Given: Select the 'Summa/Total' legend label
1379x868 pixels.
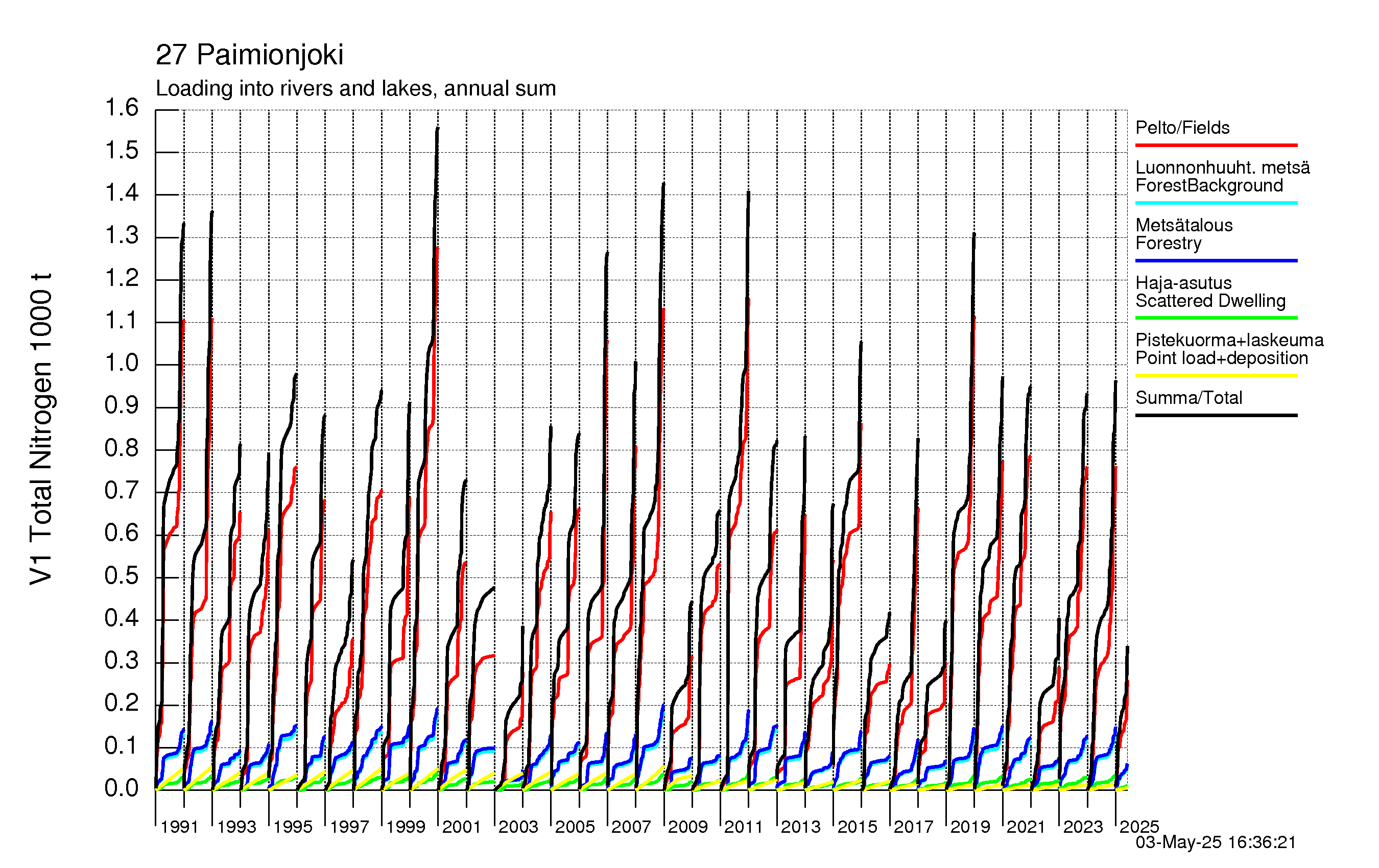Looking at the screenshot, I should tap(1189, 398).
